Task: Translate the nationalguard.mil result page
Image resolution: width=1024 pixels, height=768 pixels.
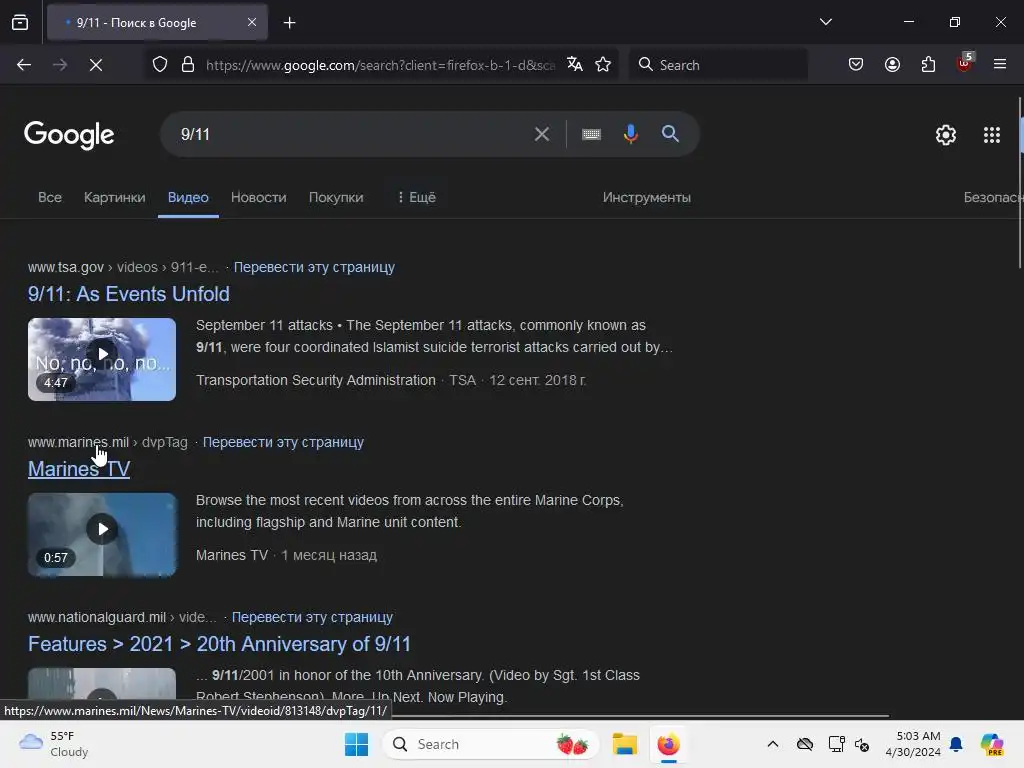Action: (x=312, y=617)
